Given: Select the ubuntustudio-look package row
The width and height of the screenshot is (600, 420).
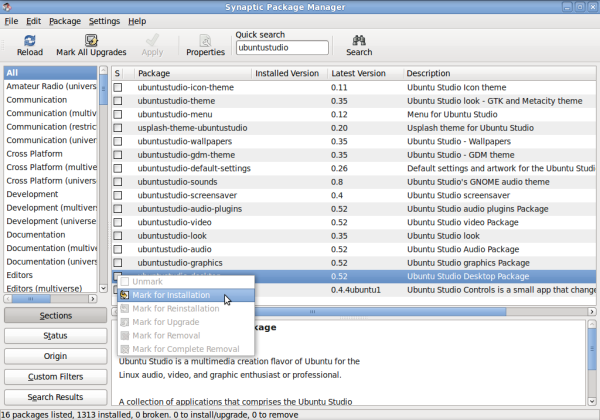Looking at the screenshot, I should coord(354,236).
